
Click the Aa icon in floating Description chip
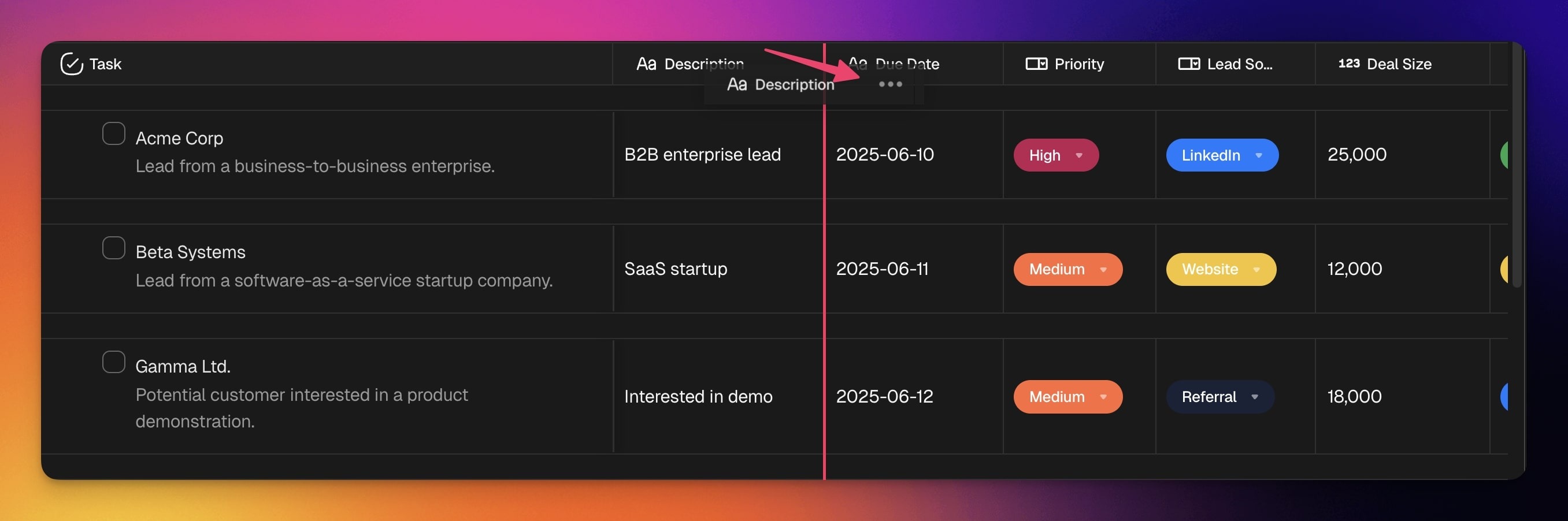point(736,84)
